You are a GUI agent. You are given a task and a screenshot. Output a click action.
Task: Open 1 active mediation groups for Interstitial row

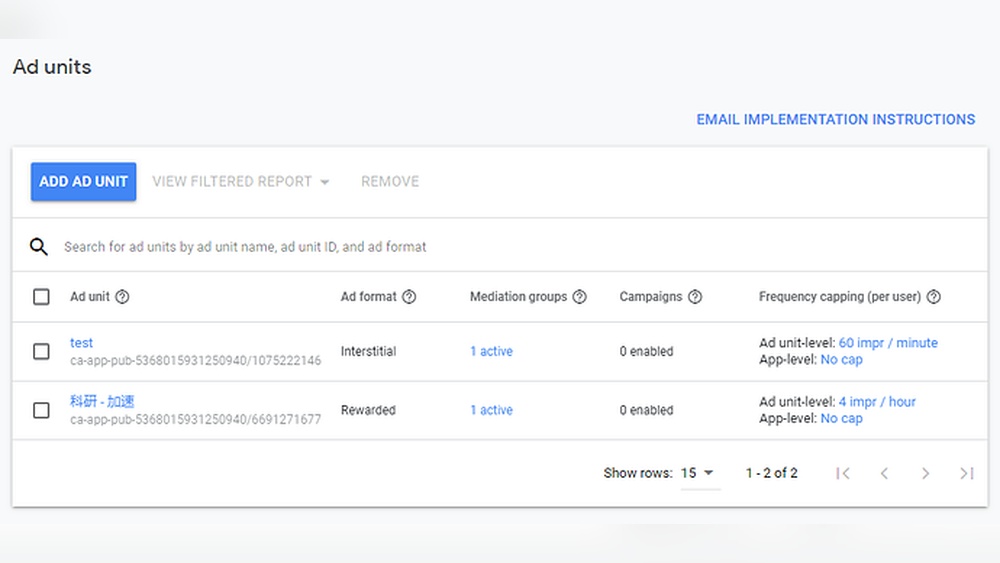[492, 351]
